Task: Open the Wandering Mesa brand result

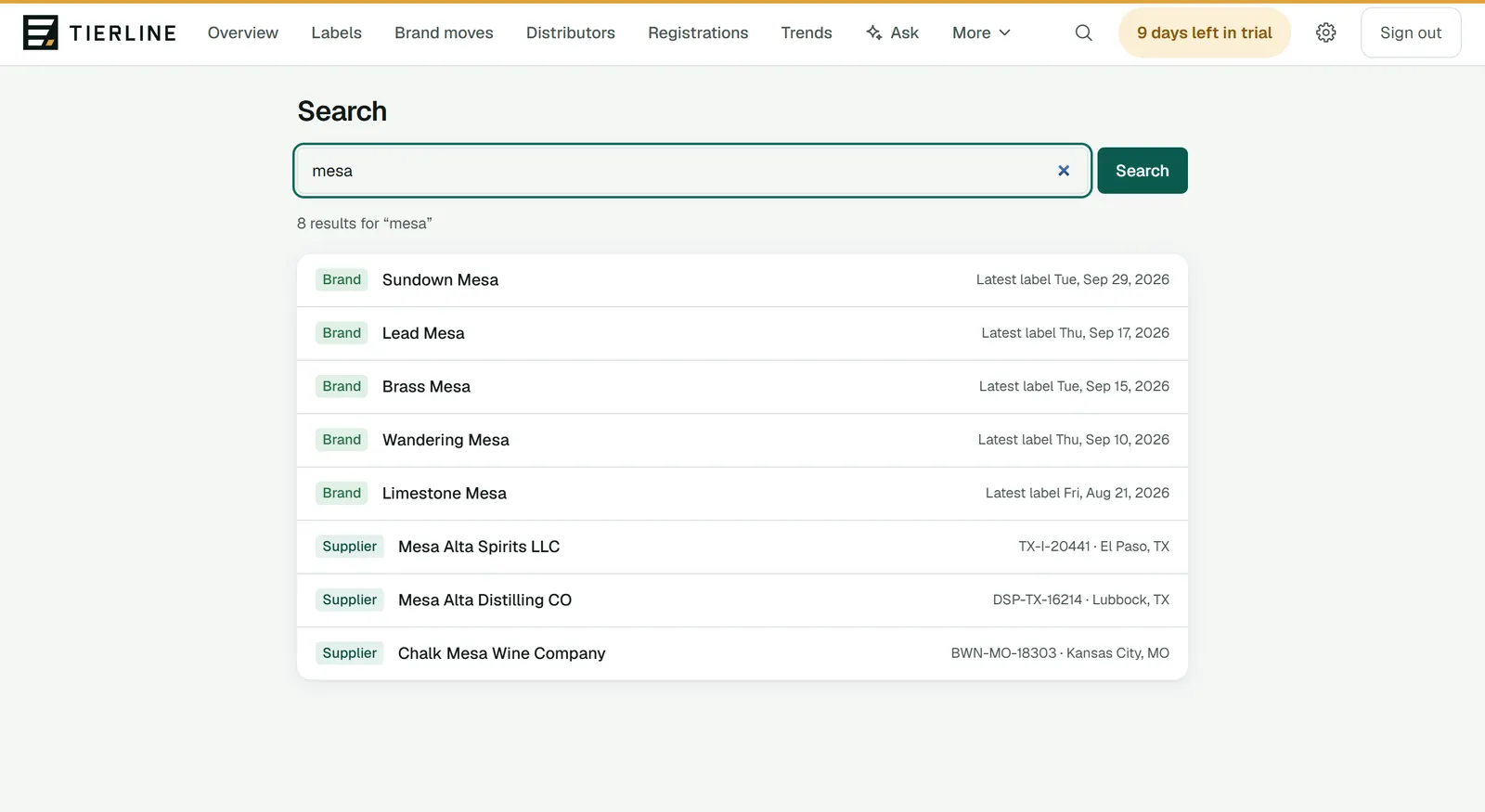Action: pyautogui.click(x=742, y=440)
